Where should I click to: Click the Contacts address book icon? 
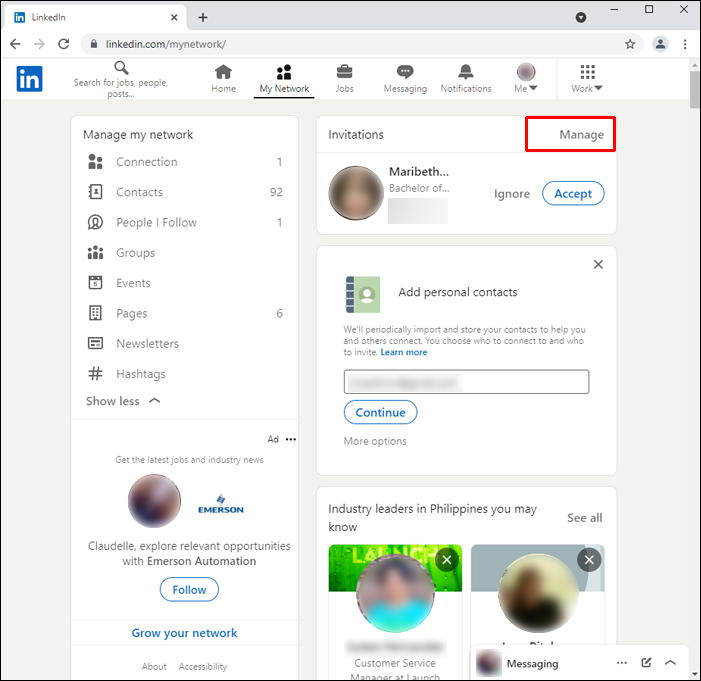(x=95, y=192)
